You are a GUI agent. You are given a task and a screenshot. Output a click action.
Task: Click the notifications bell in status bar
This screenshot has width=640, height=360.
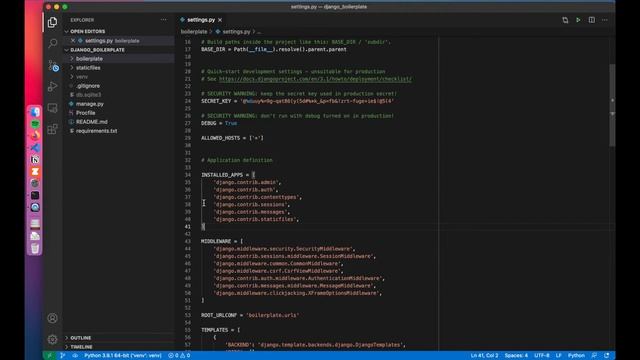pos(607,356)
